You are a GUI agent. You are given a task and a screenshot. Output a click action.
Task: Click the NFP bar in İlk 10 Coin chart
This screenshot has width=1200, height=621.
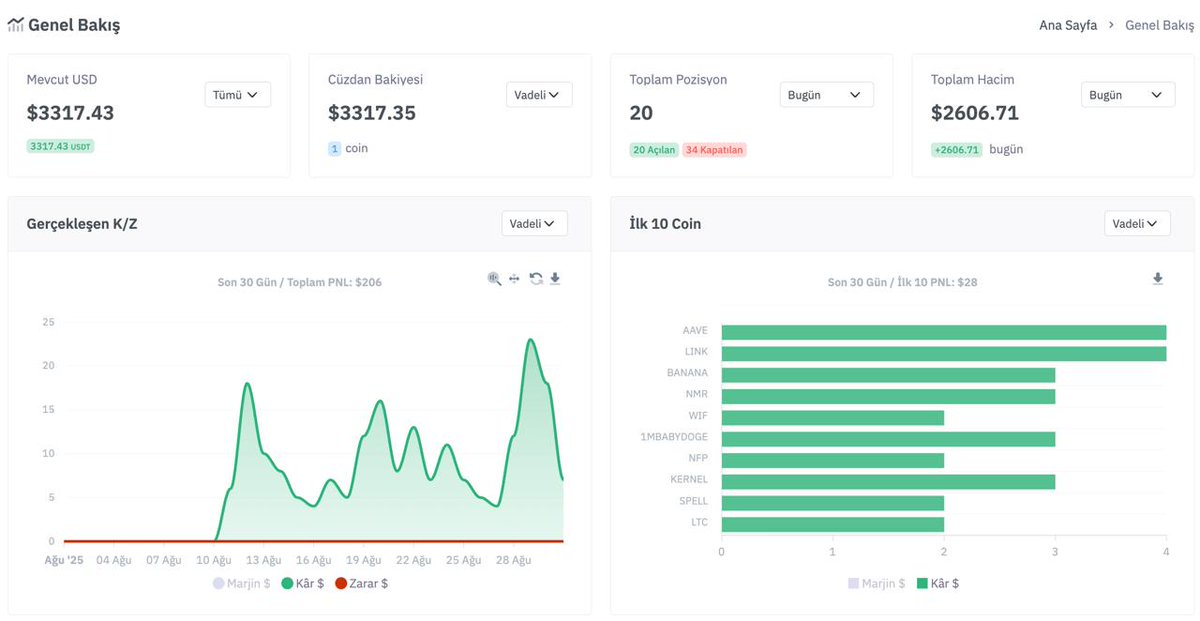pos(833,460)
